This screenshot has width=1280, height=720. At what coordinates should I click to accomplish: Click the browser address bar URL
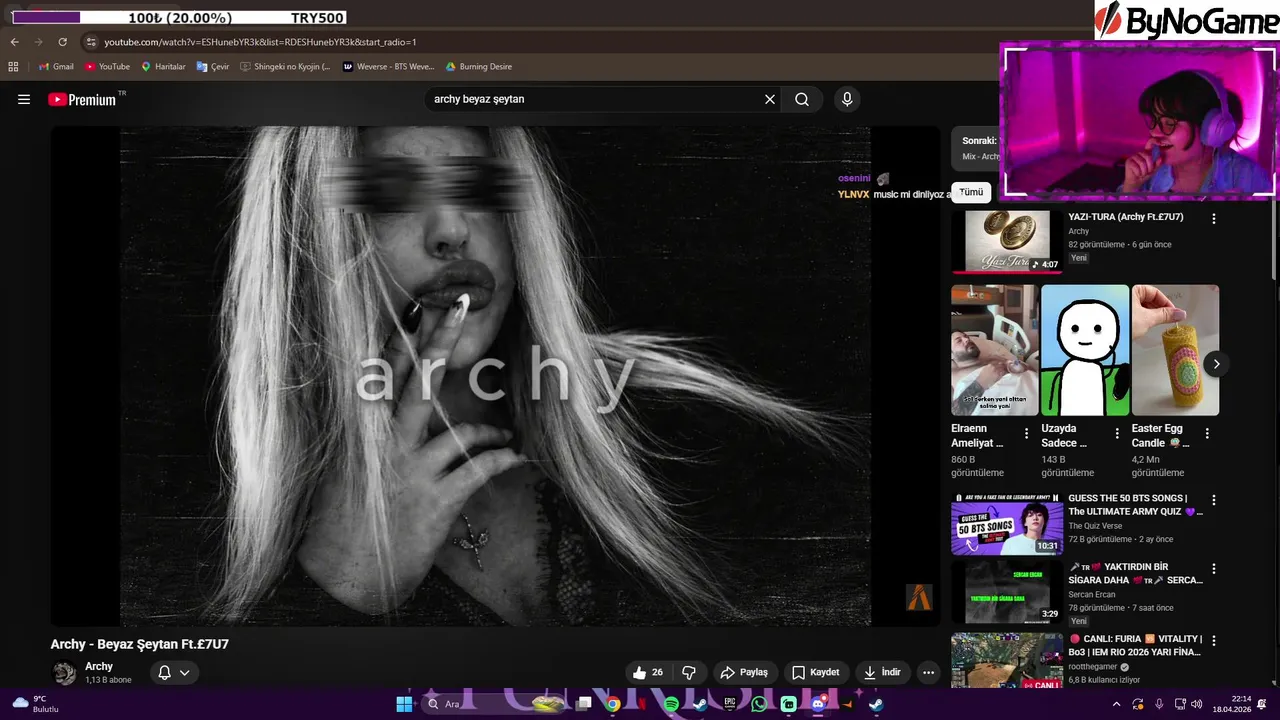click(260, 42)
